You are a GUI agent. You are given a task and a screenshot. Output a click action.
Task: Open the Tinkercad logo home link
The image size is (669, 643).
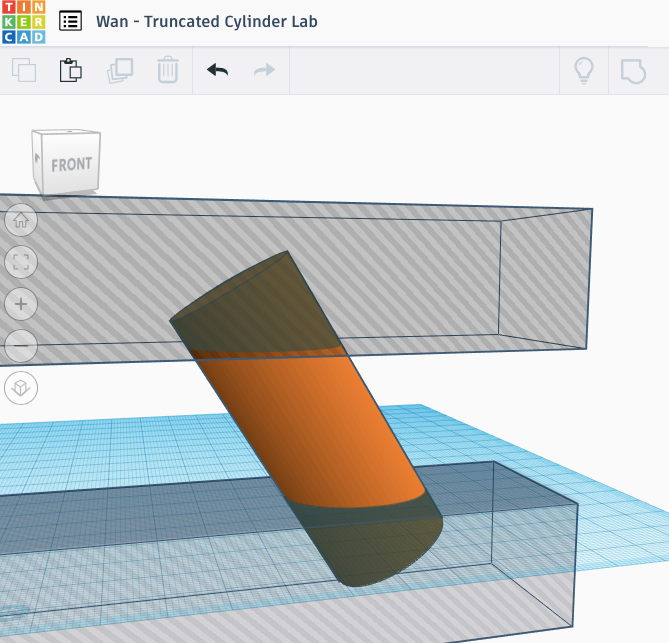click(23, 22)
